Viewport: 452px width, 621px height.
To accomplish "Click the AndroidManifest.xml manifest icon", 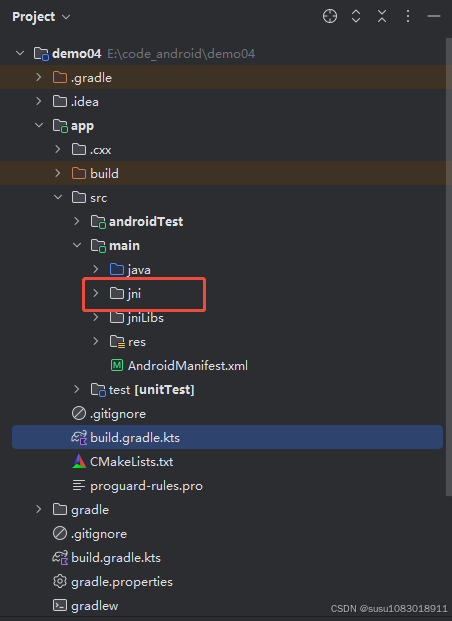I will pos(116,365).
